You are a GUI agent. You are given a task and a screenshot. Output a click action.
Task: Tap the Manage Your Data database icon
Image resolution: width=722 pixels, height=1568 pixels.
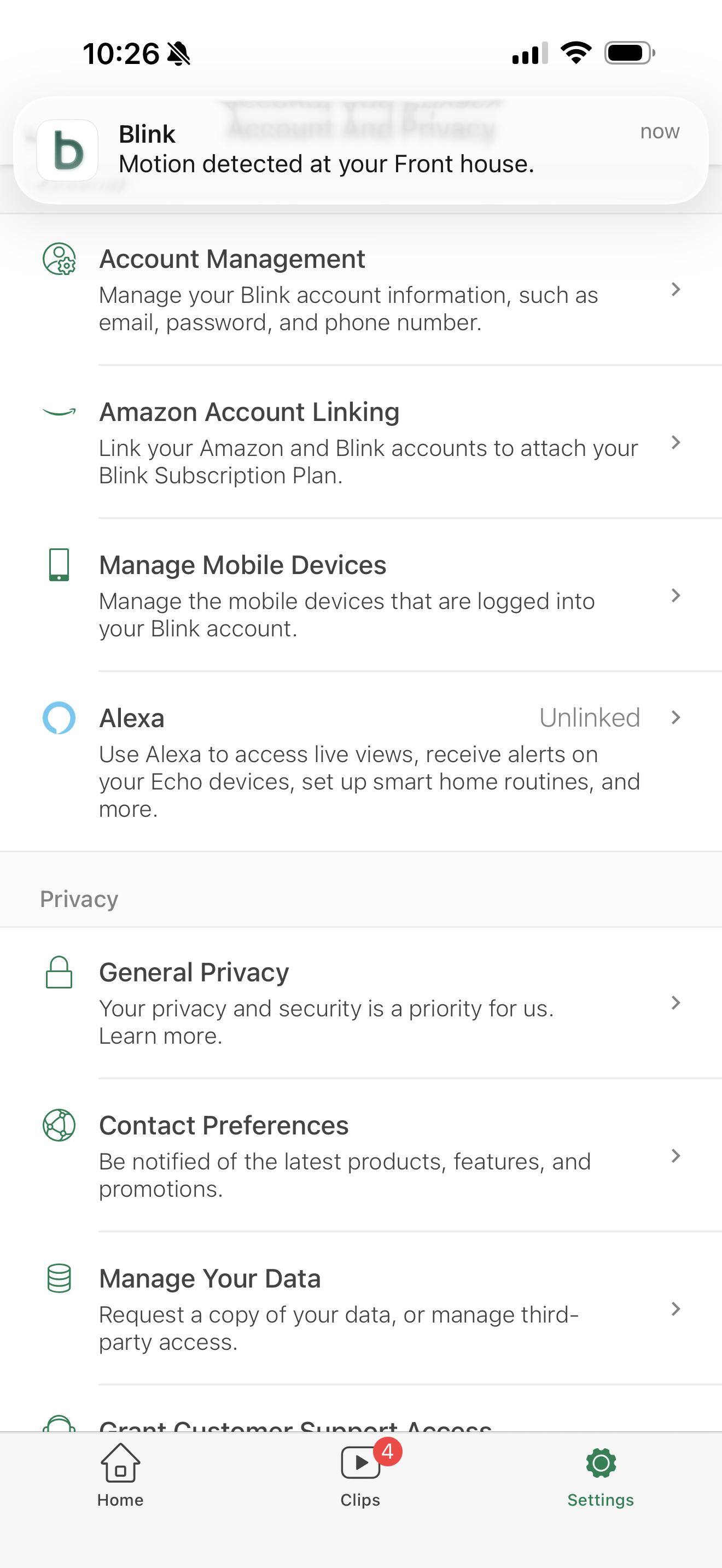pyautogui.click(x=59, y=1278)
